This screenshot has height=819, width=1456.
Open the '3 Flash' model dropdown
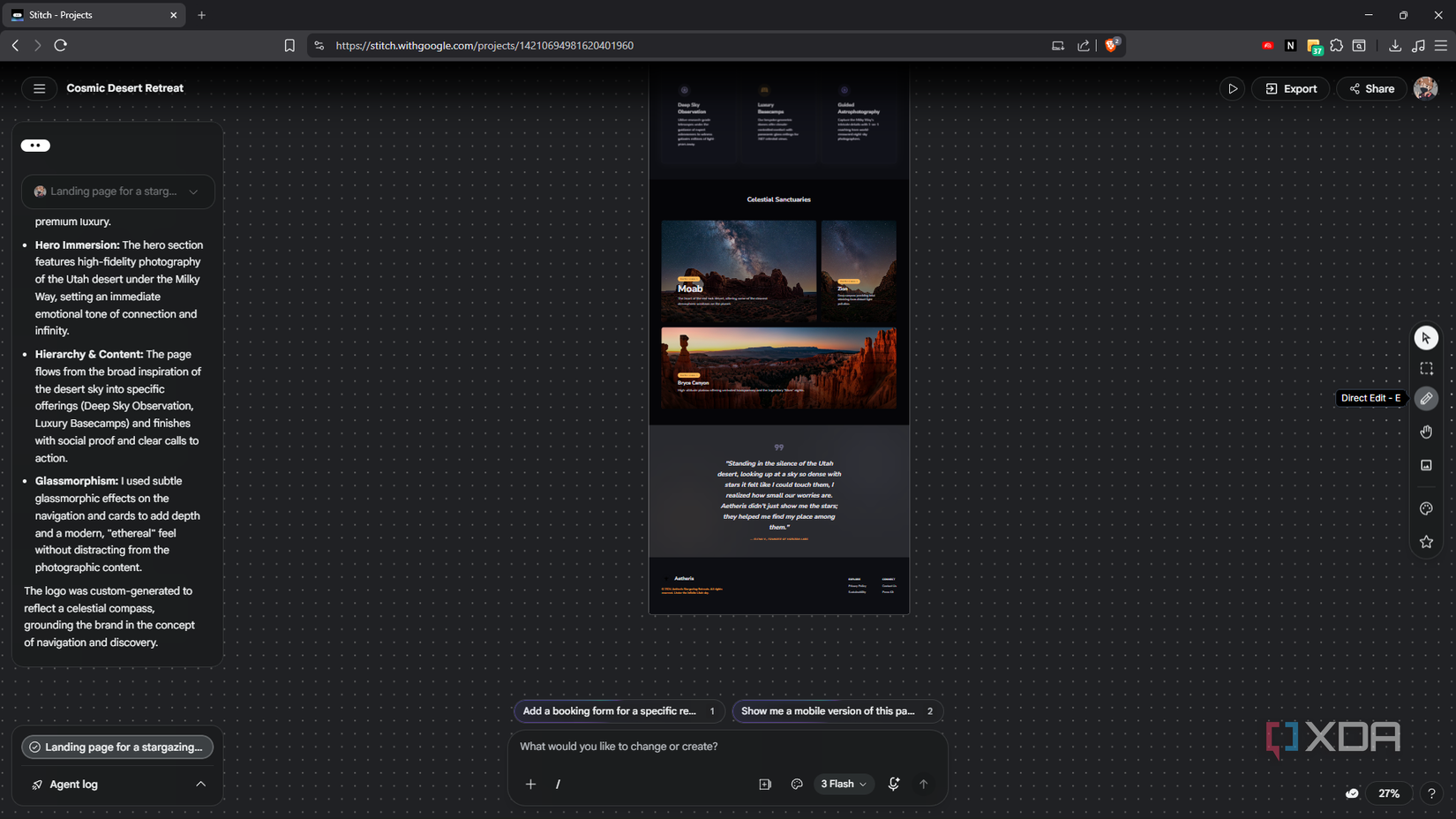pos(844,784)
